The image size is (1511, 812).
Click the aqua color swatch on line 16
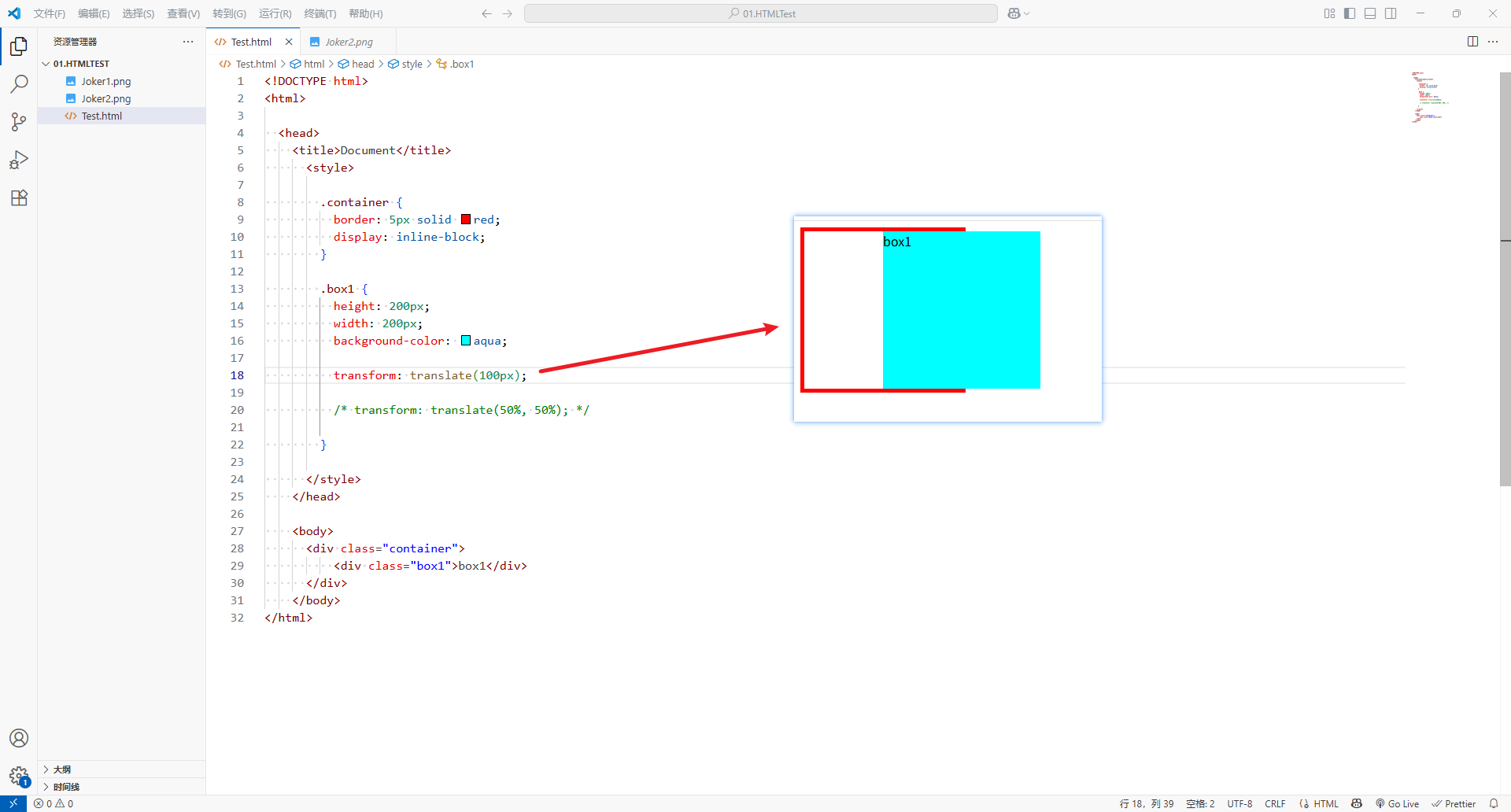[x=466, y=341]
